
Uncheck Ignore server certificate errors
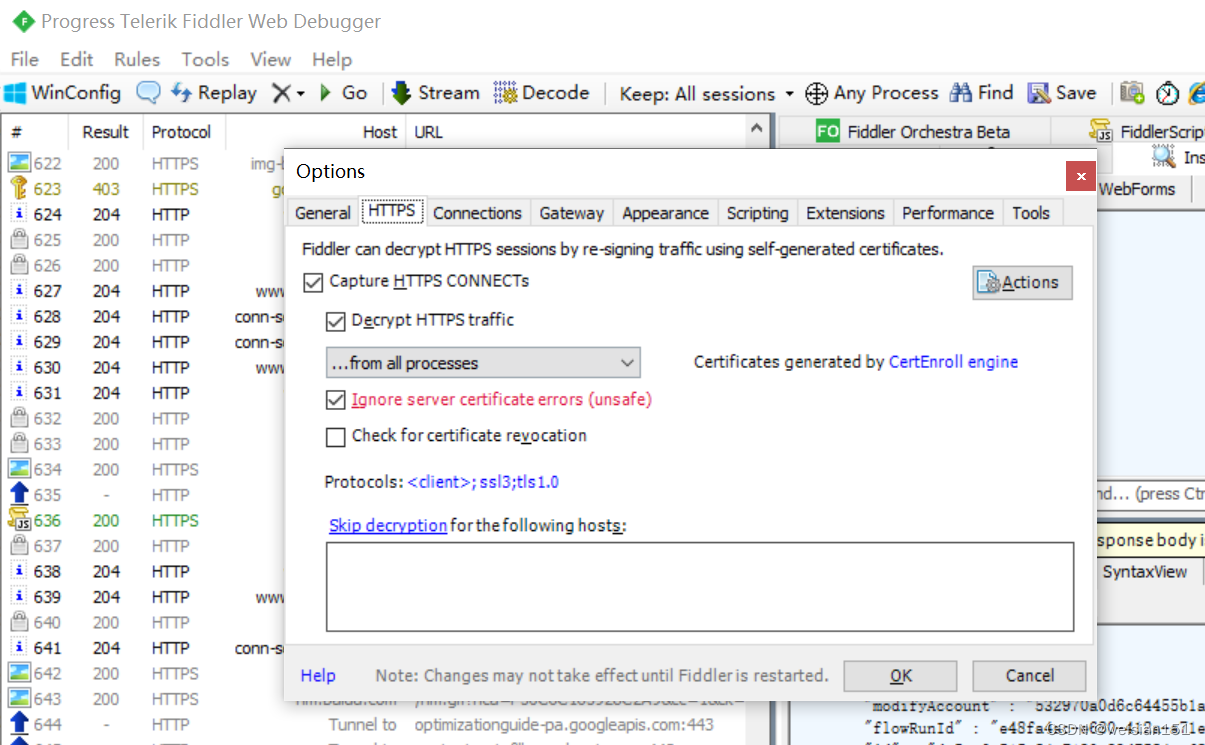click(x=335, y=400)
